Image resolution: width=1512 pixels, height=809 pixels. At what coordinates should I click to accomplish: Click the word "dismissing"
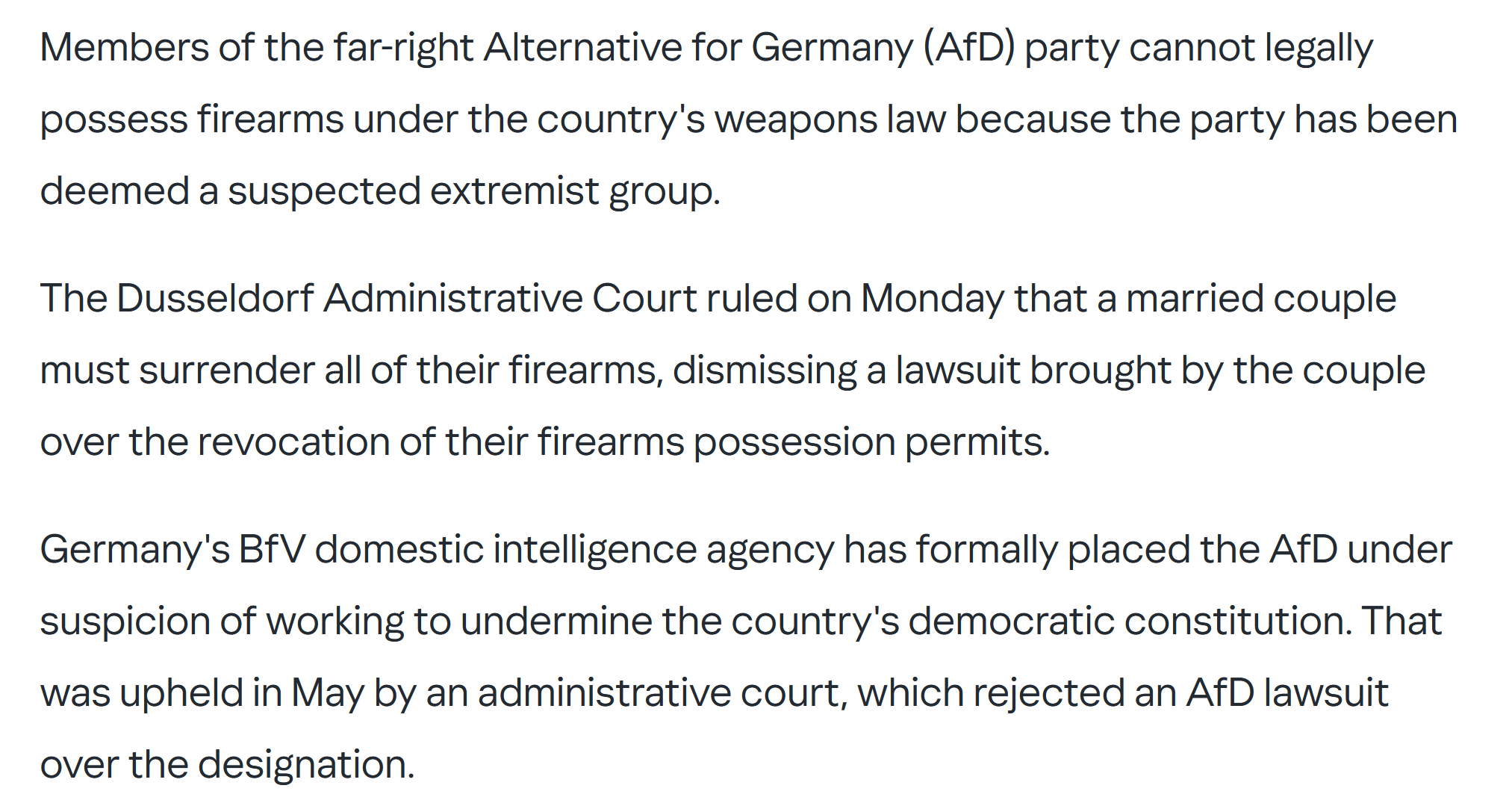pos(765,372)
